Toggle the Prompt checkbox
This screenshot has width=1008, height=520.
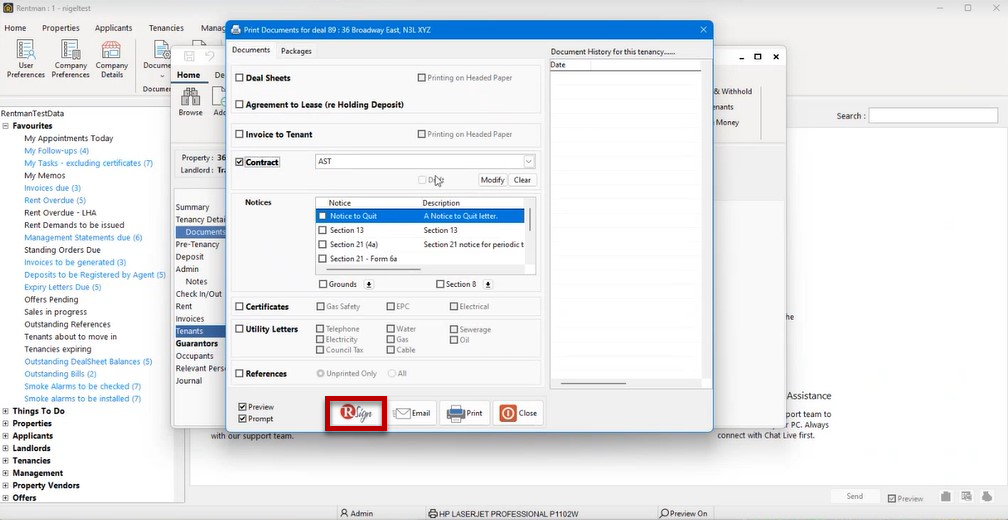[x=242, y=418]
